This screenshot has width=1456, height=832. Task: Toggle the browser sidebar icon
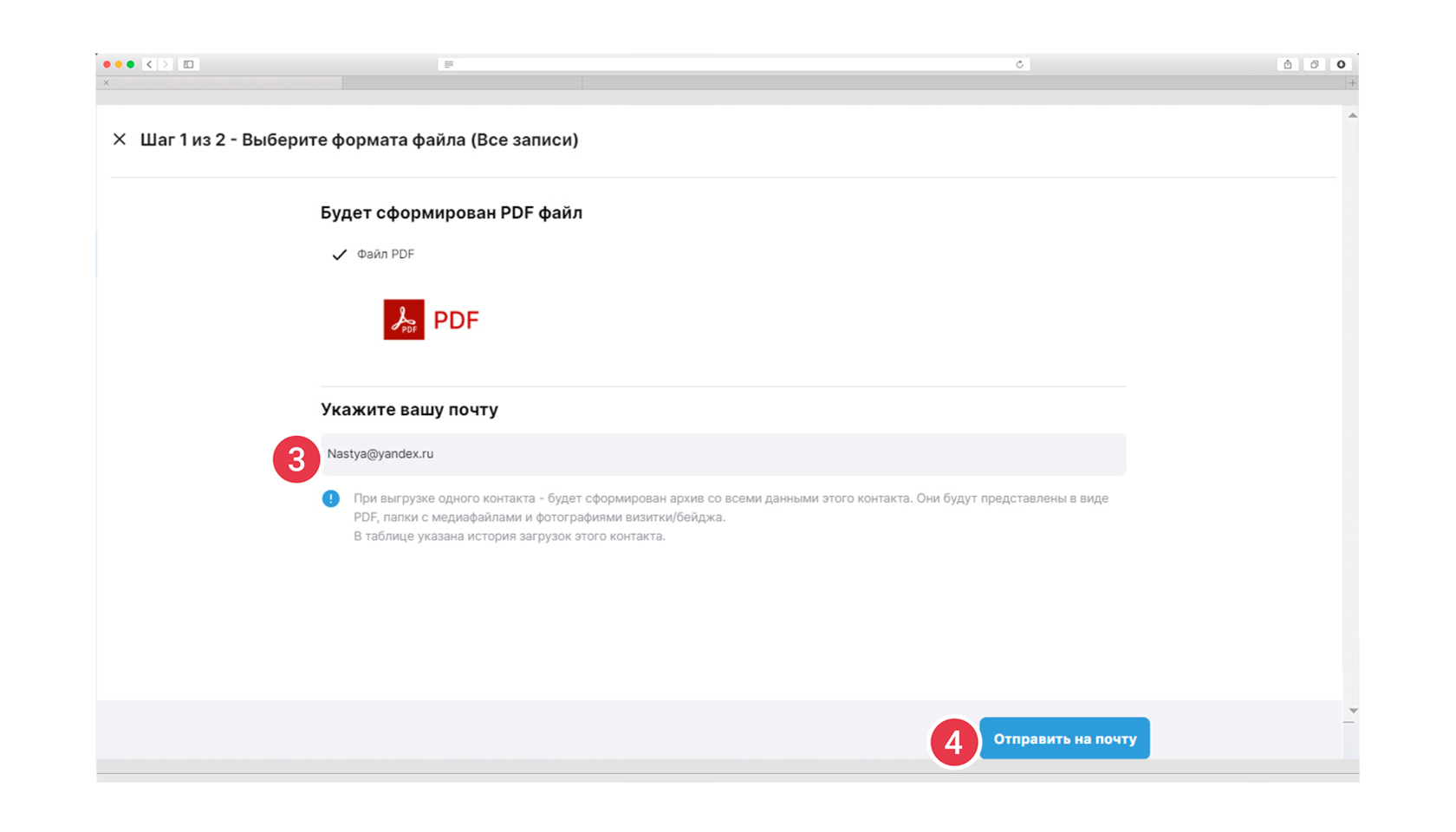(188, 64)
